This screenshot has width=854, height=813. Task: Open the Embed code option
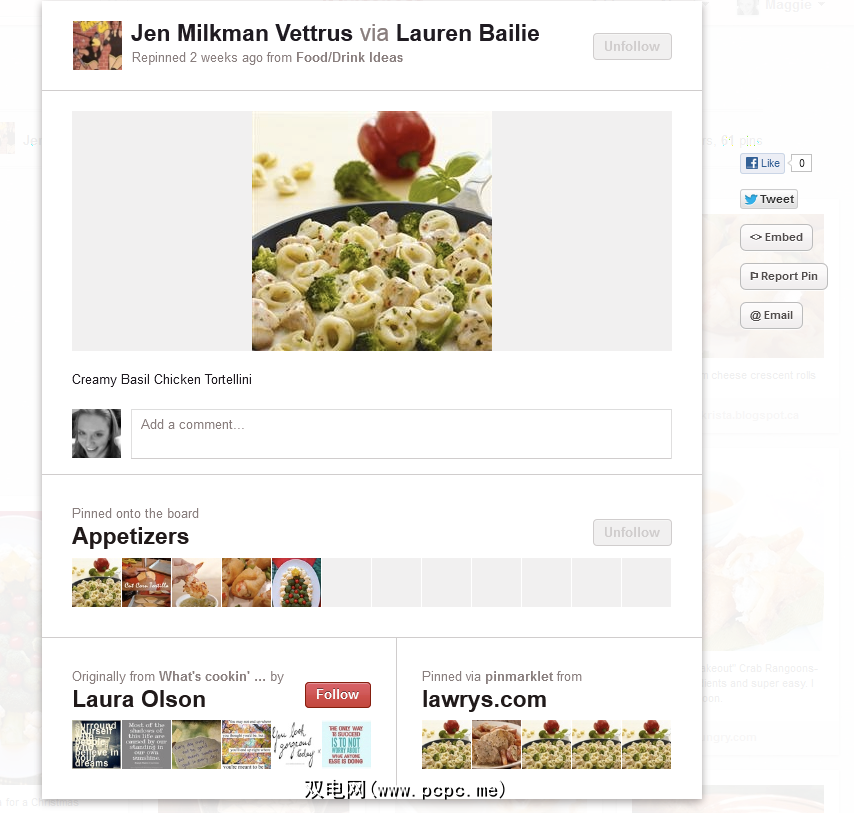coord(776,237)
